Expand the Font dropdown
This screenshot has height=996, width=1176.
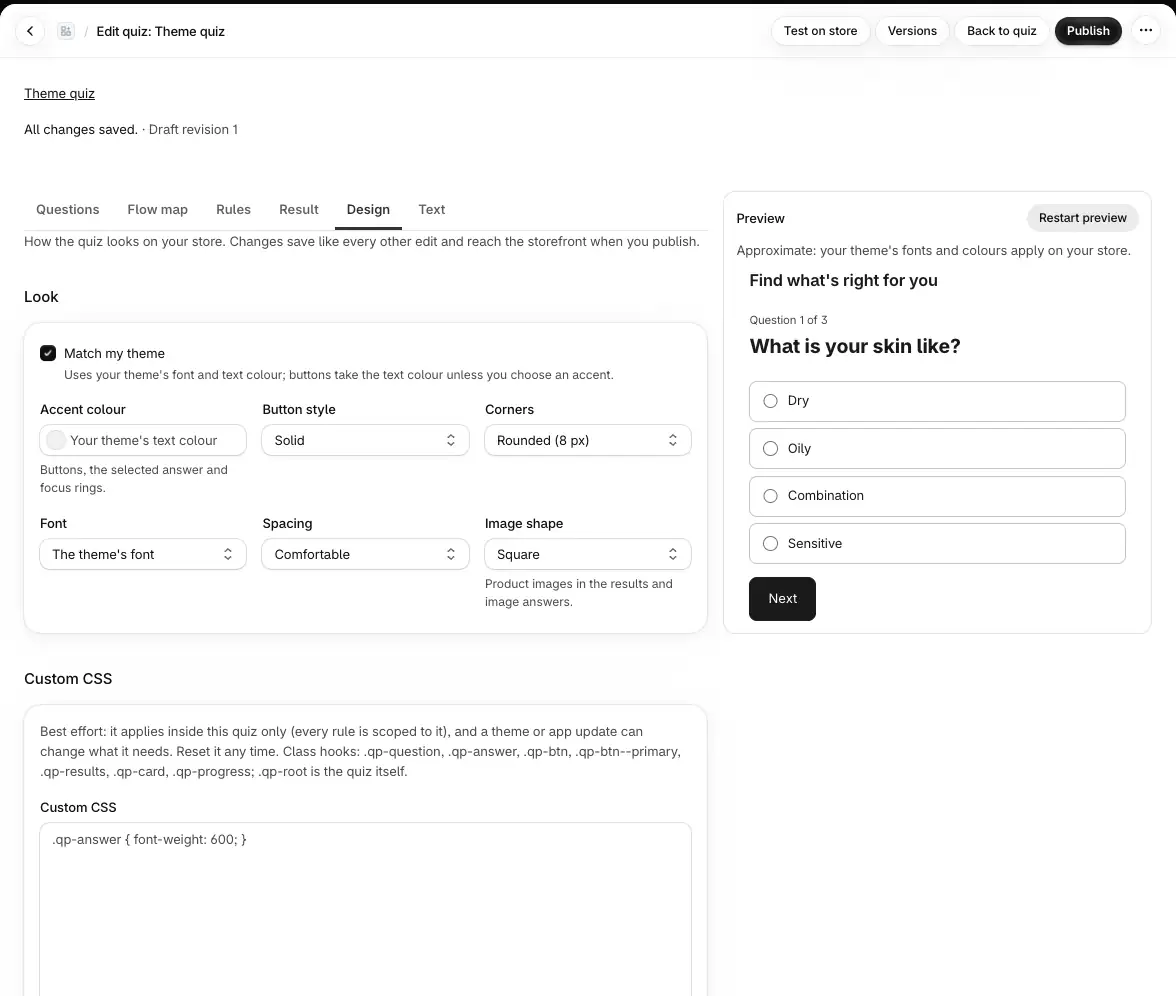(142, 554)
